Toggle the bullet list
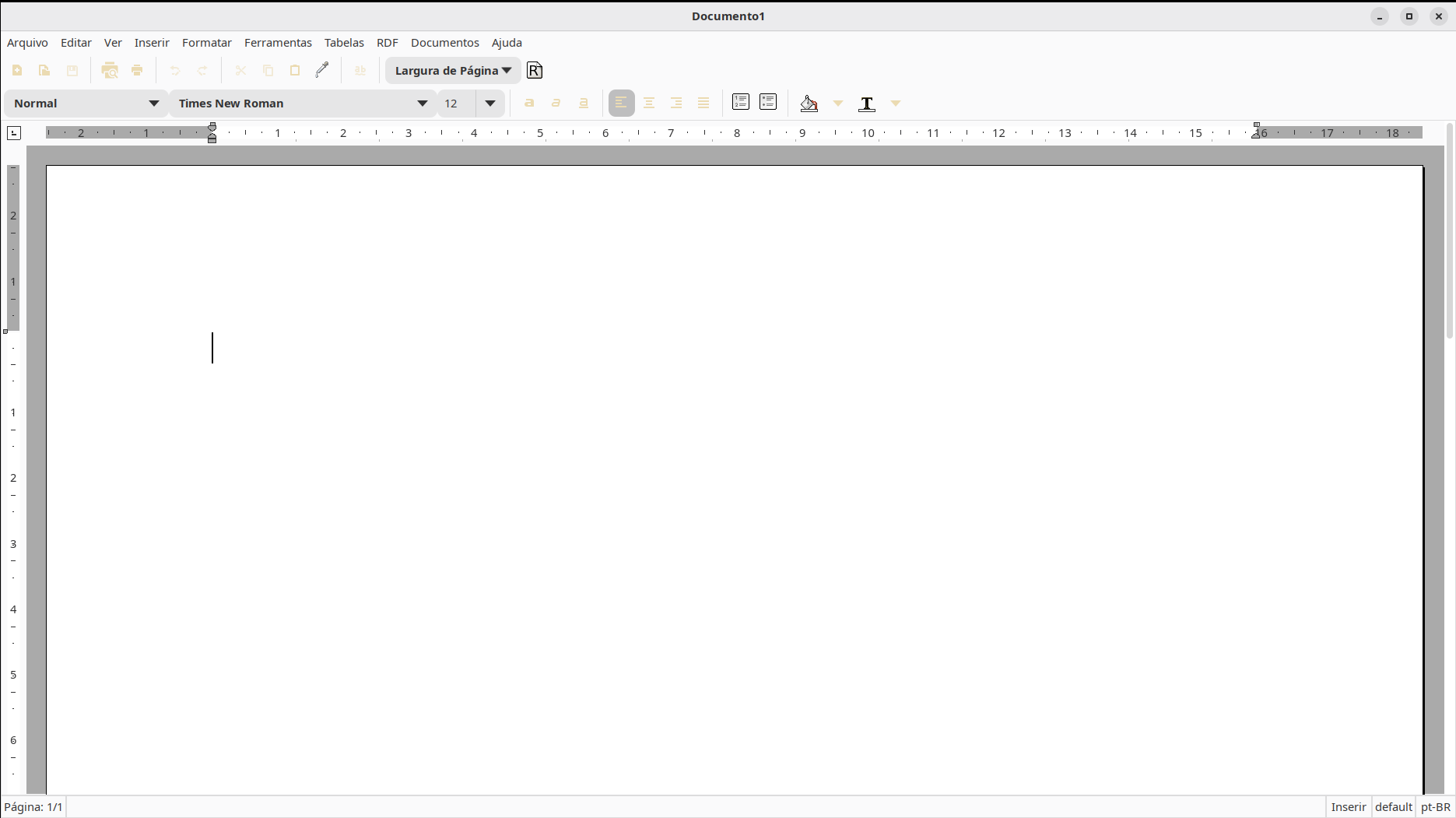This screenshot has height=818, width=1456. click(768, 102)
